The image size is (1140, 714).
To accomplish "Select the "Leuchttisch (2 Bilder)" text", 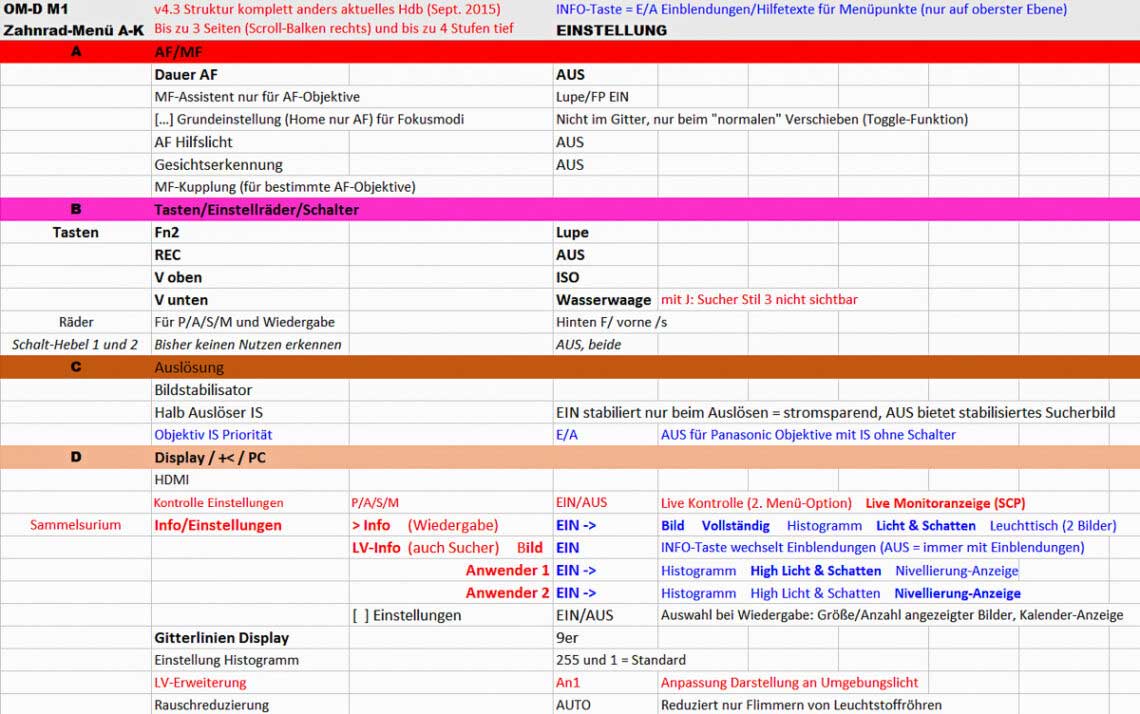I will (1053, 526).
